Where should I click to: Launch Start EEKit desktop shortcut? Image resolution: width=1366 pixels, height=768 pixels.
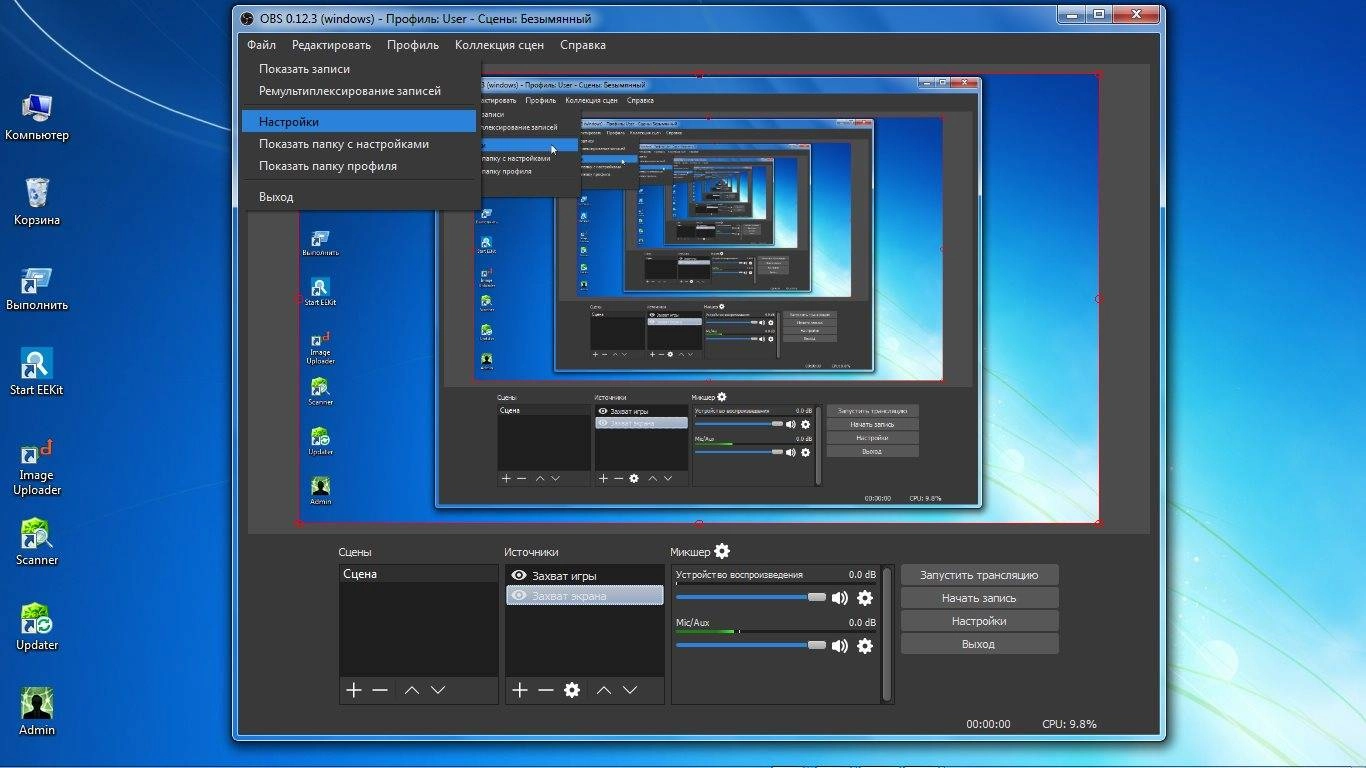coord(37,371)
